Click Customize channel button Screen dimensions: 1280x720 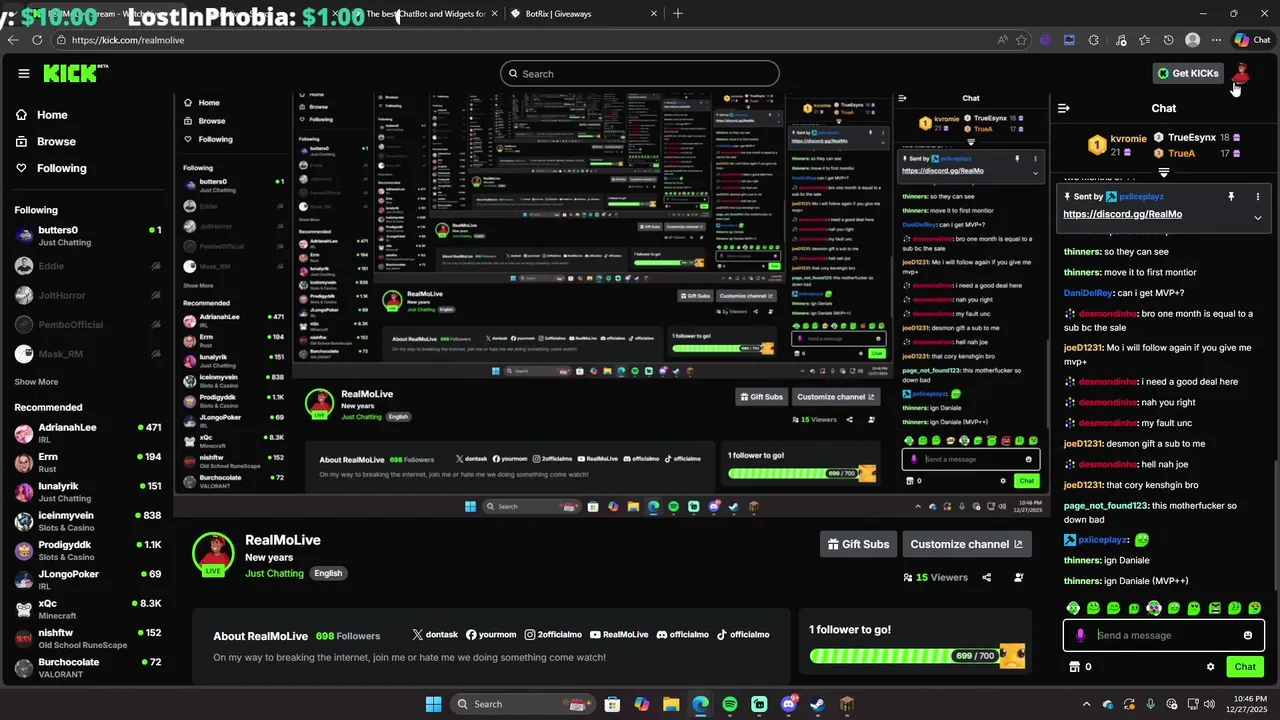point(967,544)
